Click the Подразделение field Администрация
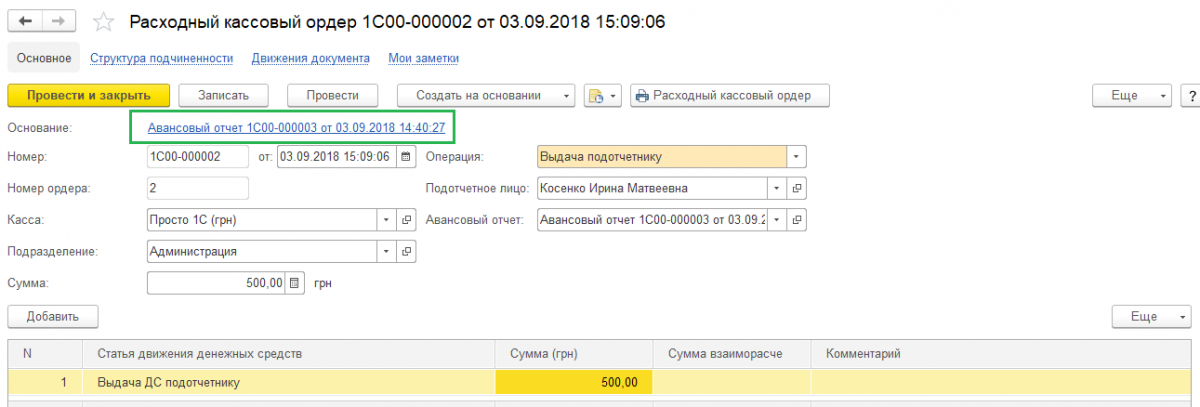The image size is (1200, 407). tap(262, 252)
